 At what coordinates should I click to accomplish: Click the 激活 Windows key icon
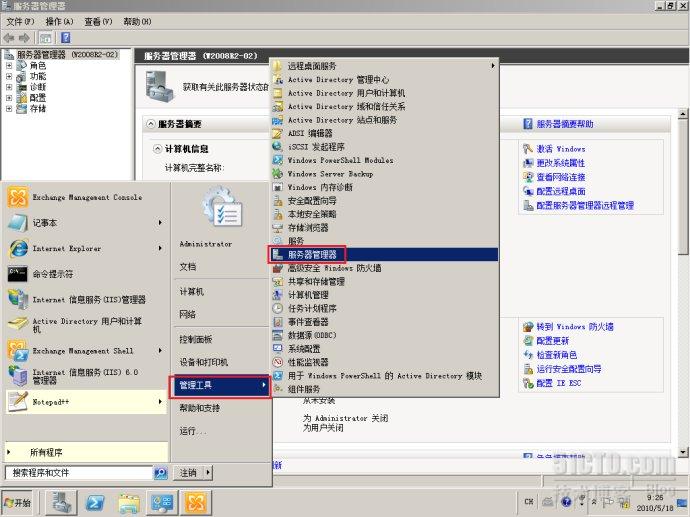pos(528,149)
